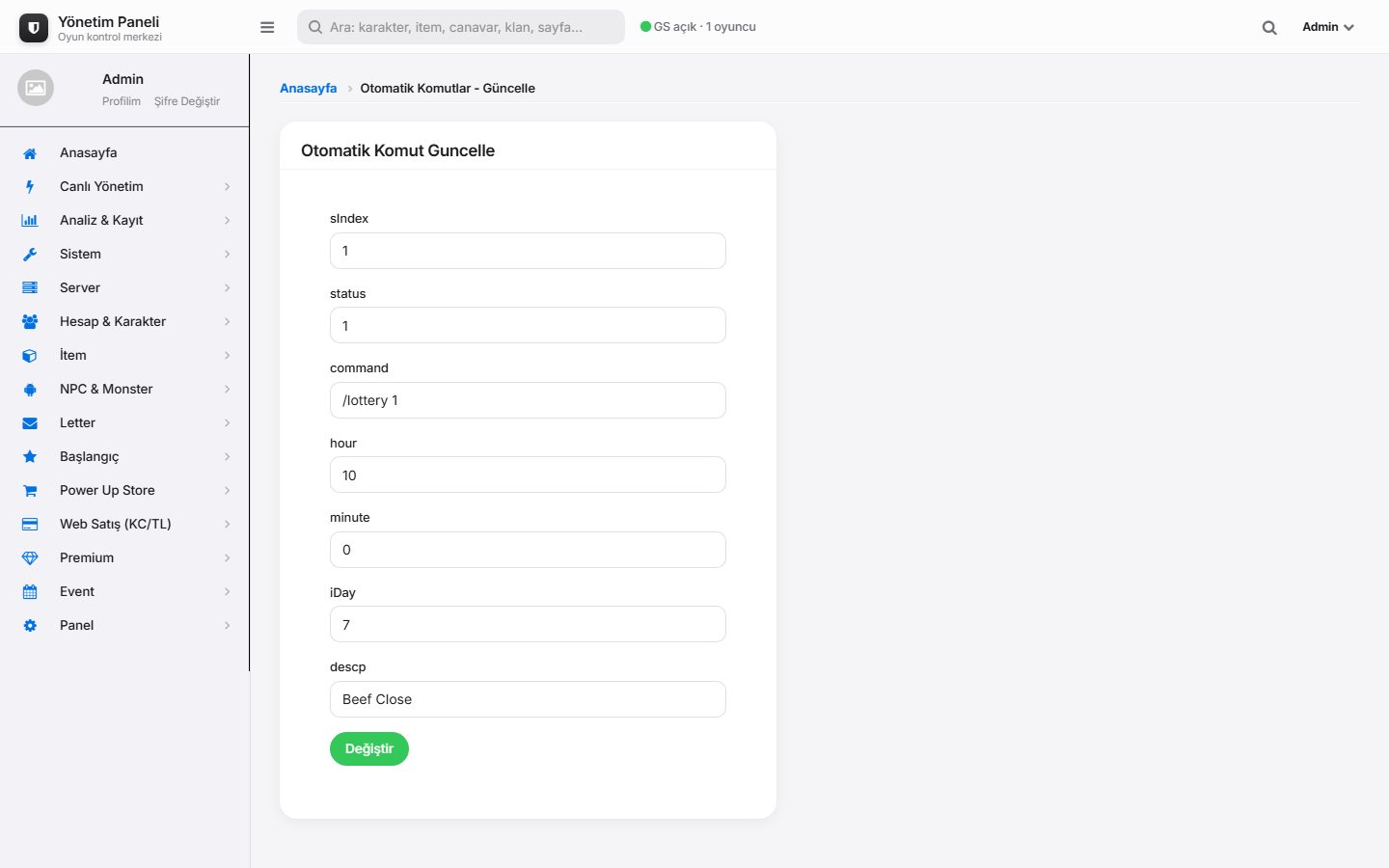
Task: Click the Analiz & Kayıt chart icon
Action: (30, 221)
